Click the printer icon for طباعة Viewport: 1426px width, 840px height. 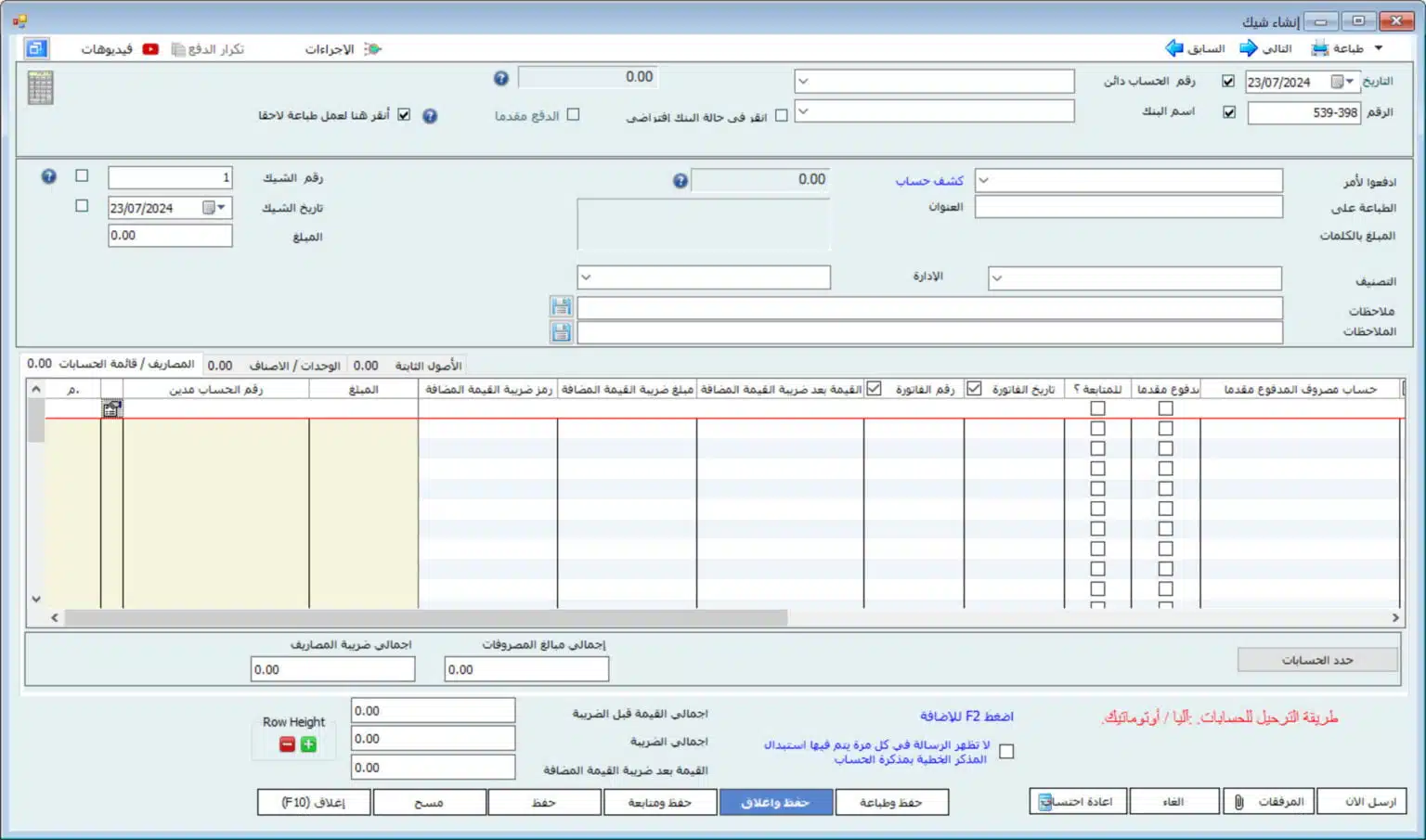pos(1319,49)
